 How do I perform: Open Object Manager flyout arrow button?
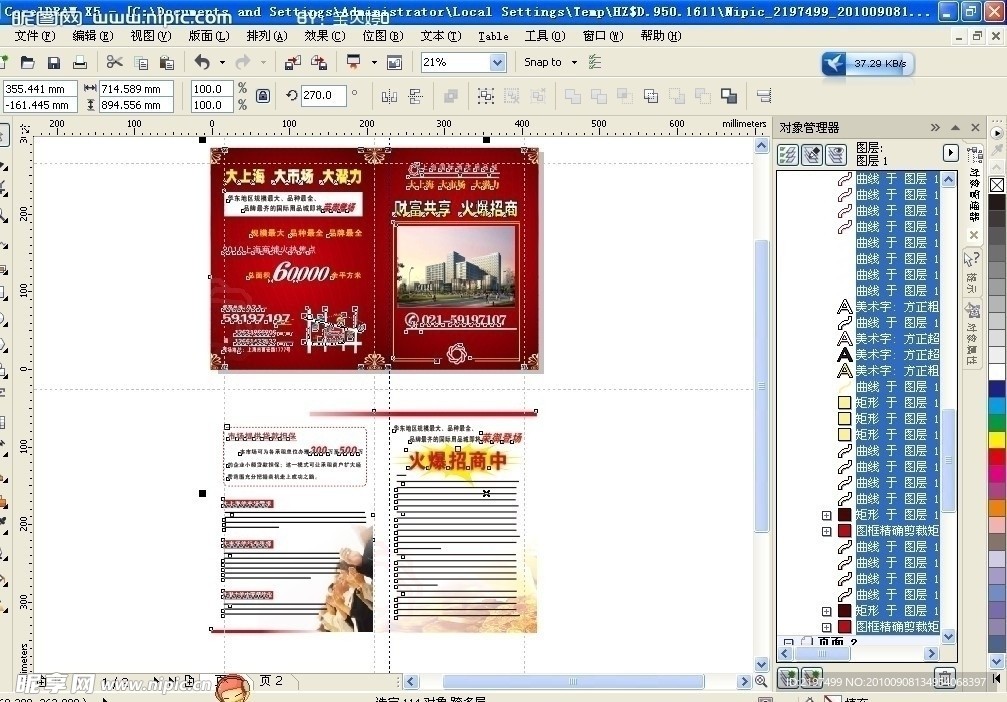[x=950, y=153]
